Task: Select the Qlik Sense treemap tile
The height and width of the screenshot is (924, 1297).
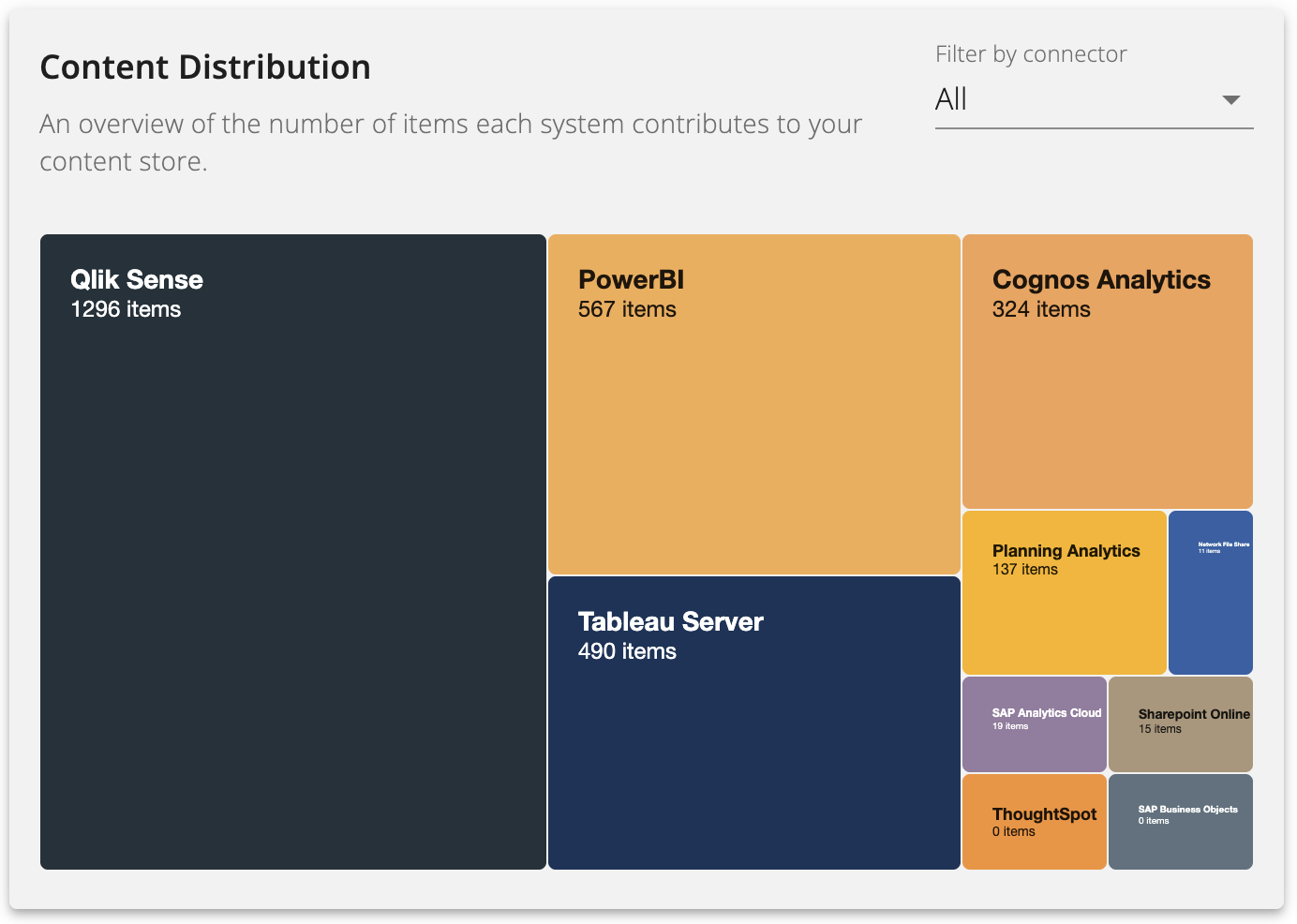Action: point(293,552)
